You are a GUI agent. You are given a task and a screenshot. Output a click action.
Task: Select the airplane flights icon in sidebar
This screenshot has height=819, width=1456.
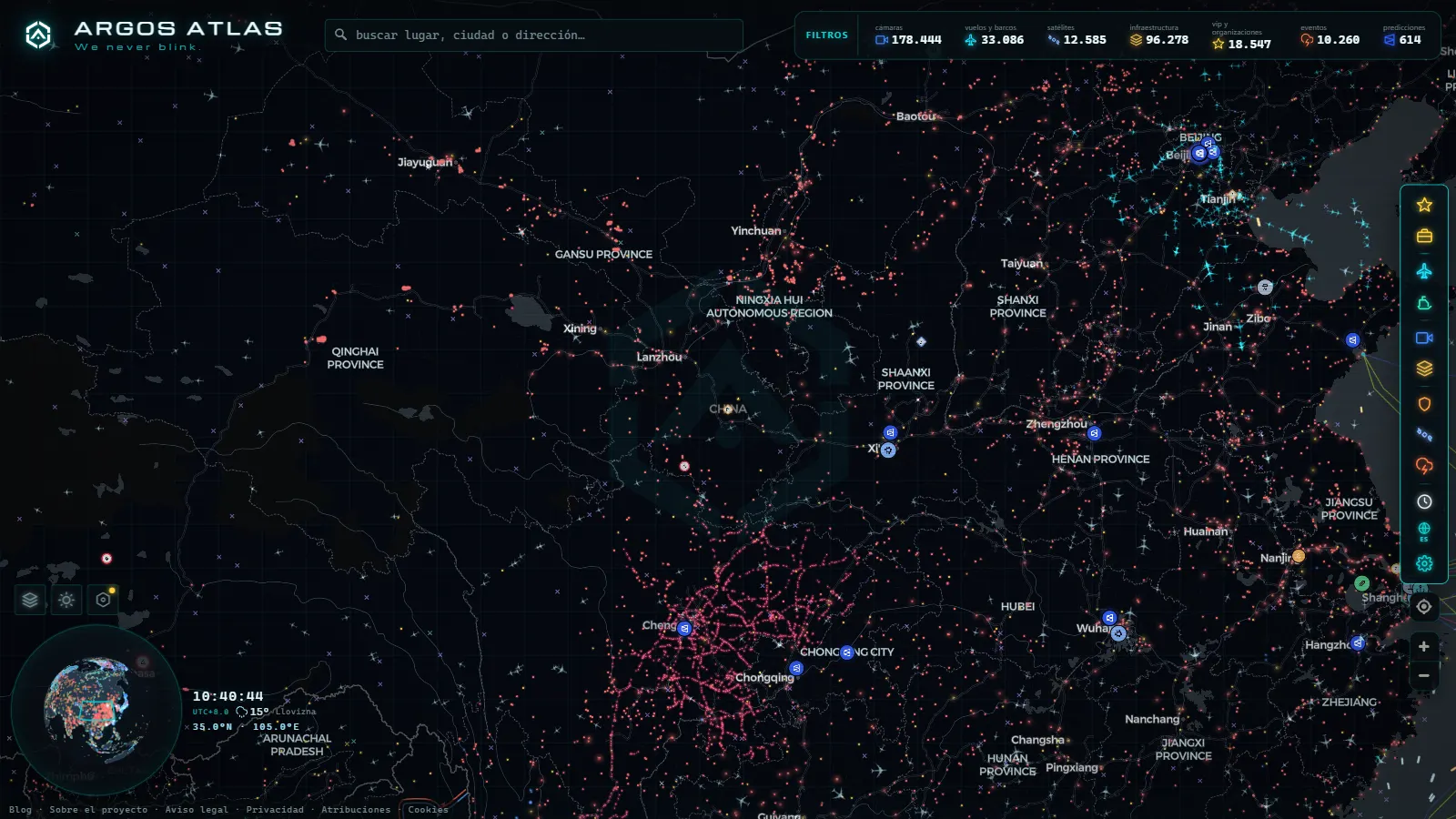(x=1424, y=271)
